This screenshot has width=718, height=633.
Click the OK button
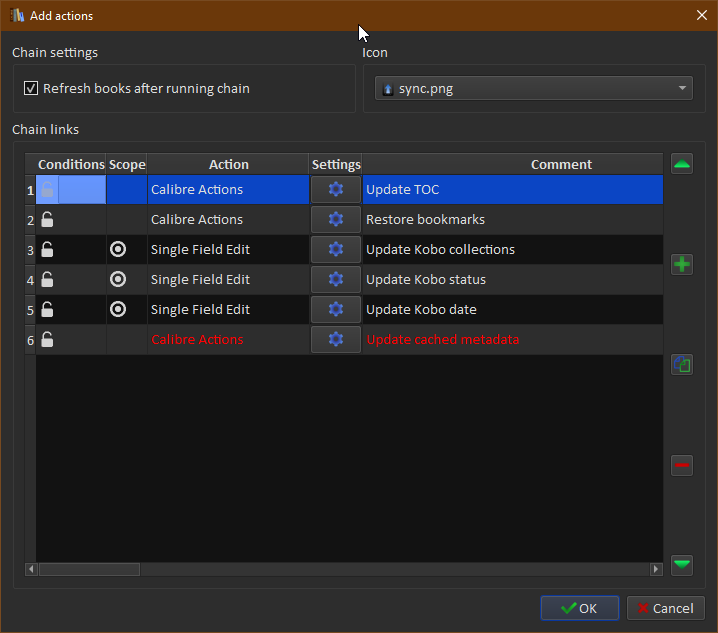(580, 608)
